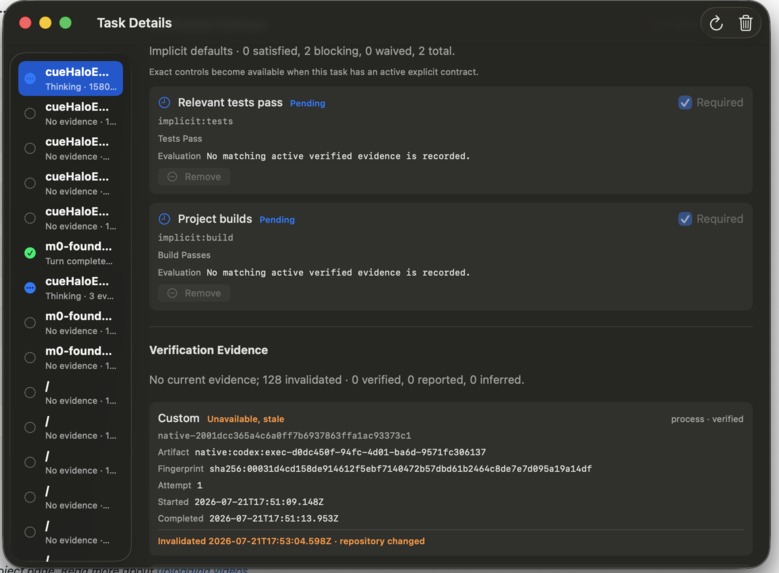Select the cueHaloE task showing 'Thinking · 1580'

click(x=71, y=79)
